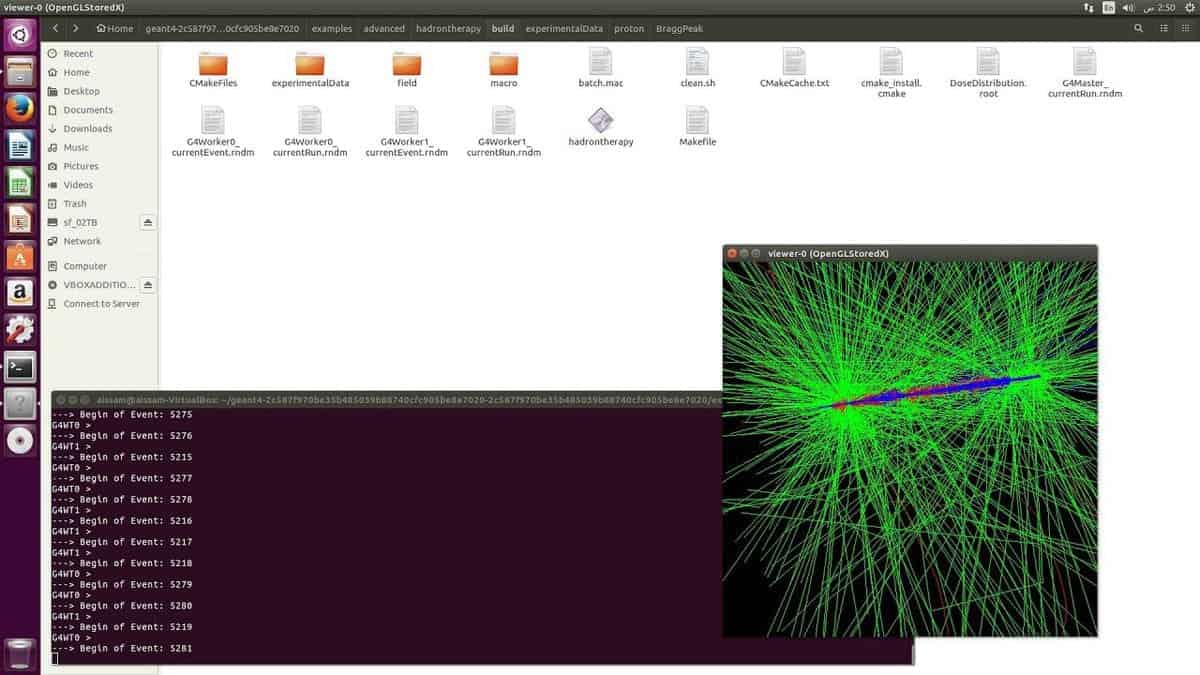Open the volume indicator in top panel
This screenshot has height=675, width=1200.
1129,8
